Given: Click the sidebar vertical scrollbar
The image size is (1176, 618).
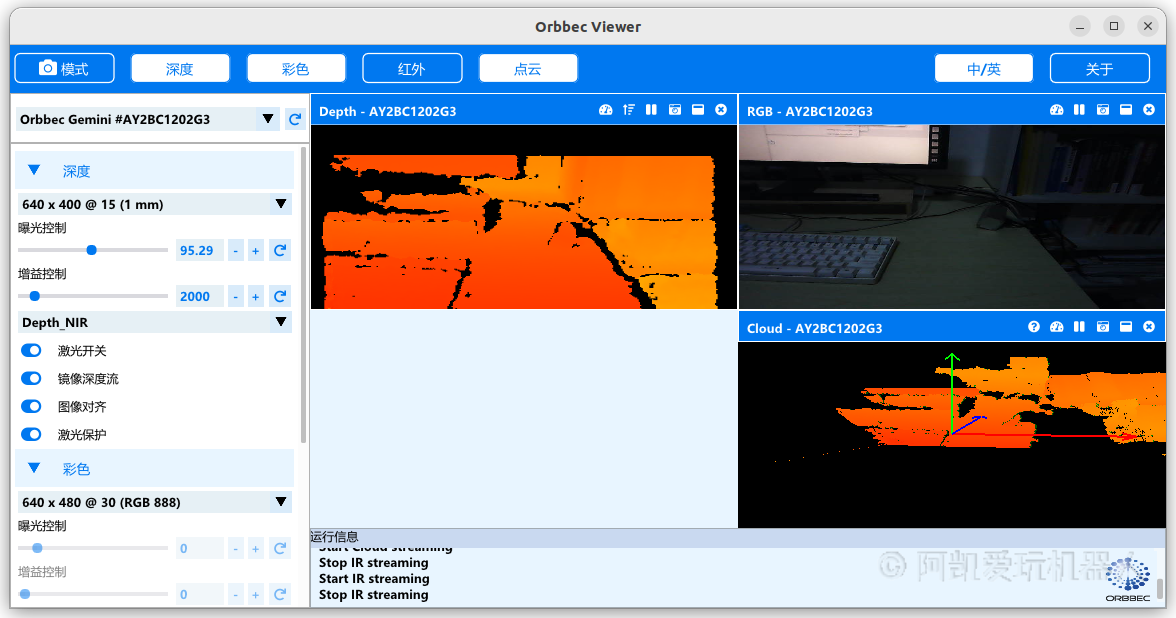Looking at the screenshot, I should (x=303, y=295).
